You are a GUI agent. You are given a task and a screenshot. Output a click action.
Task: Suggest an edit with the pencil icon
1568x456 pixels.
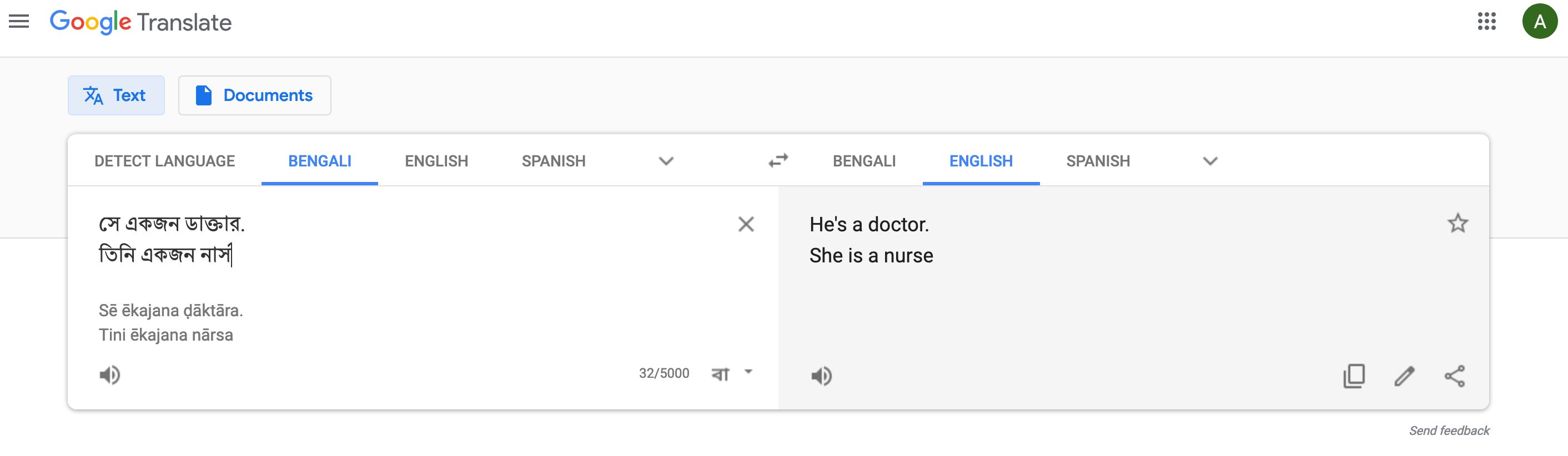1404,376
